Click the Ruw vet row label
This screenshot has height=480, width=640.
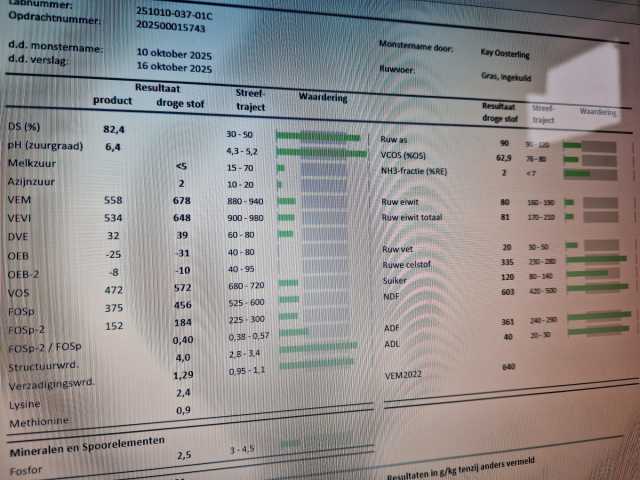397,249
